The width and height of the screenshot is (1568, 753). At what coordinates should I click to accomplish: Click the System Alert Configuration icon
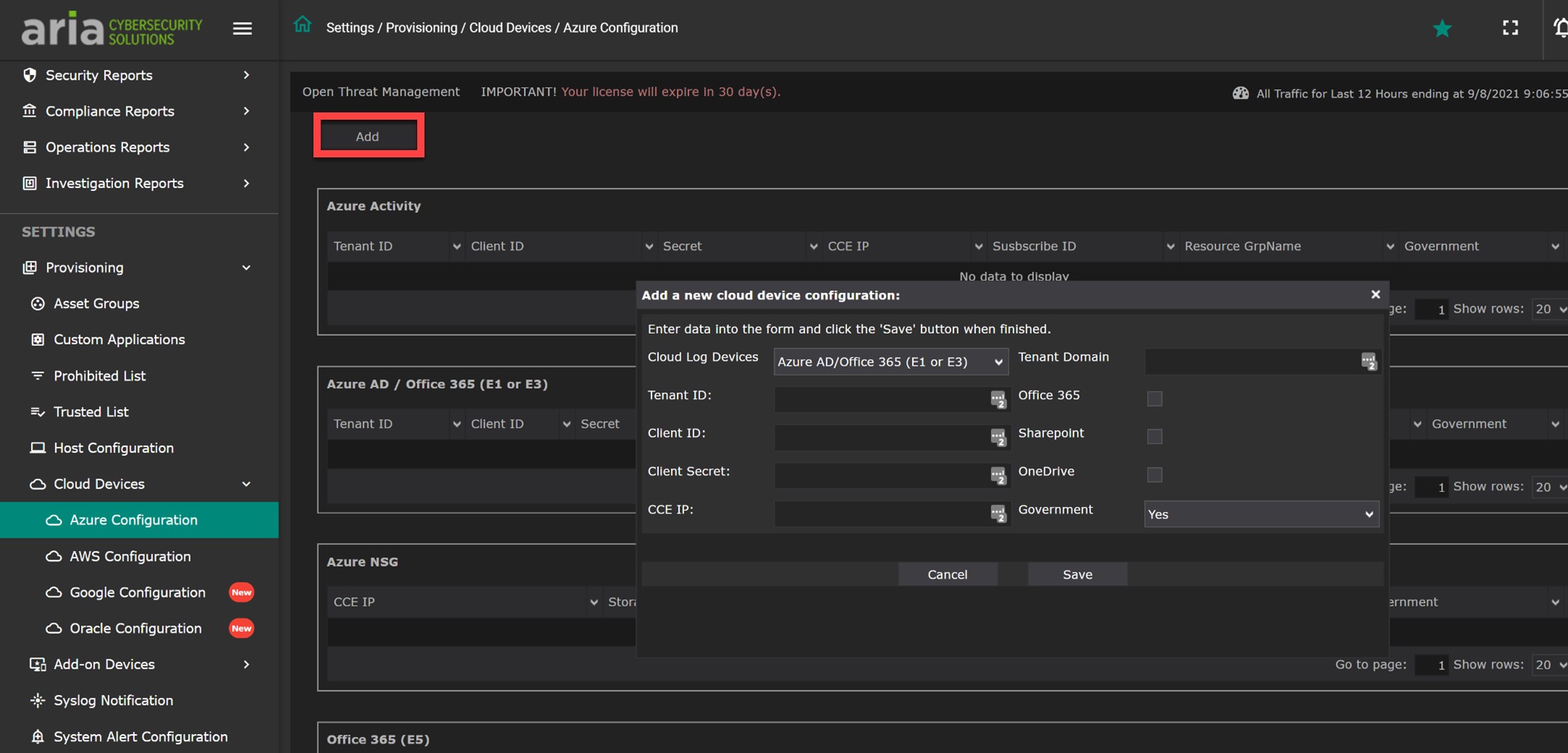click(x=38, y=736)
